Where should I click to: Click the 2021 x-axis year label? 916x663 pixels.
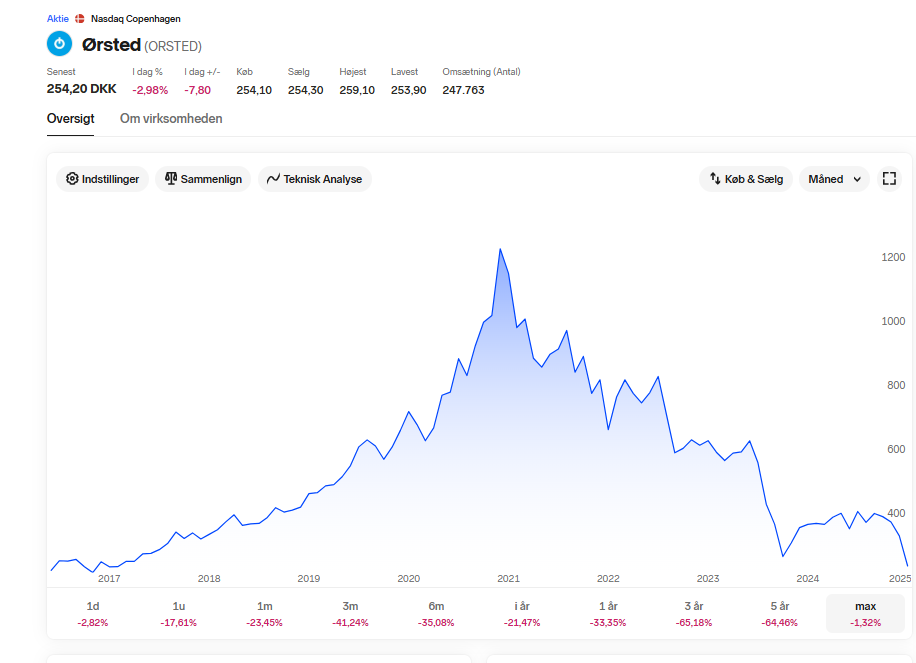coord(508,578)
